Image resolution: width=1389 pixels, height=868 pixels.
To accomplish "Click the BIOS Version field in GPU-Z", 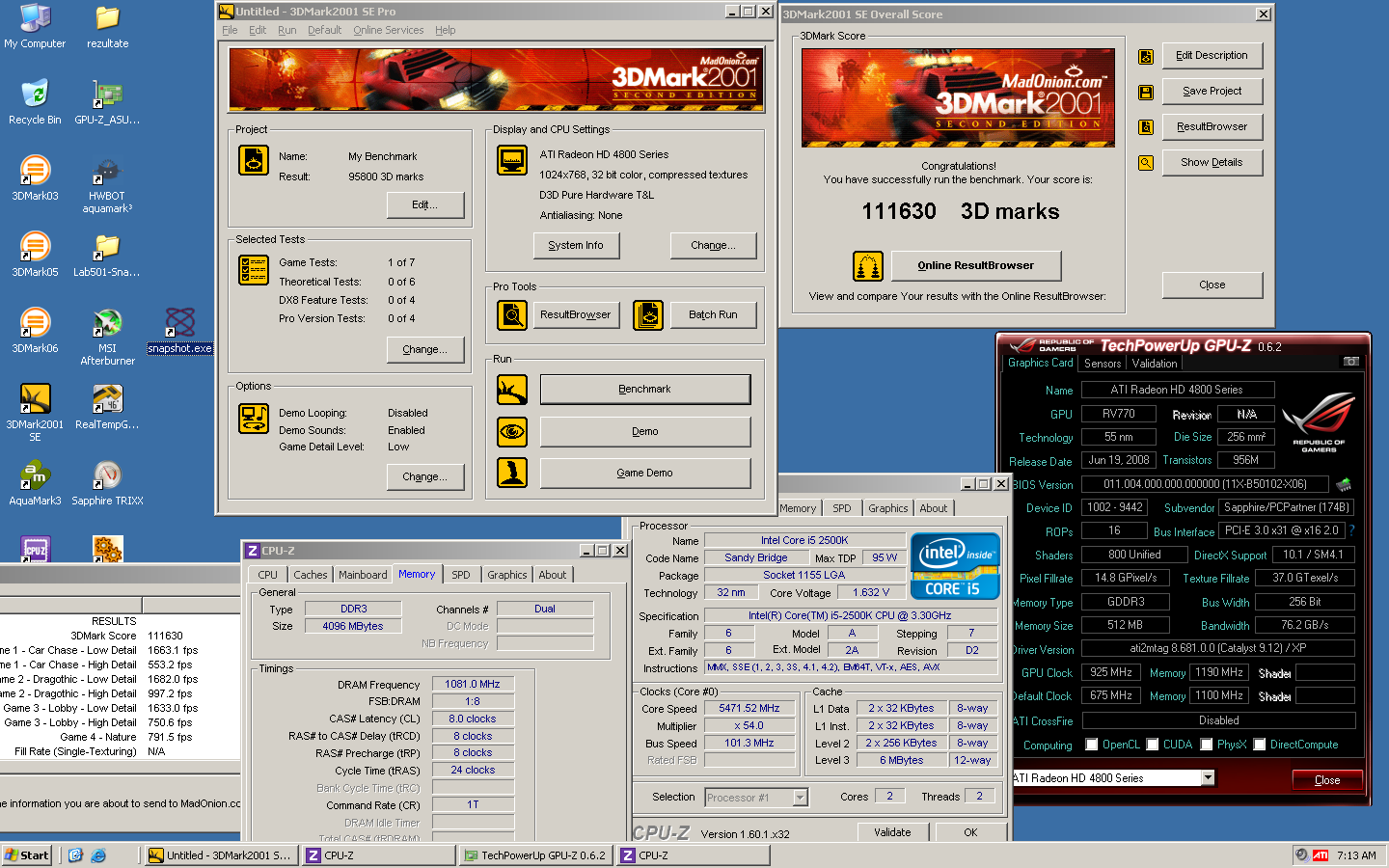I will click(x=1205, y=484).
